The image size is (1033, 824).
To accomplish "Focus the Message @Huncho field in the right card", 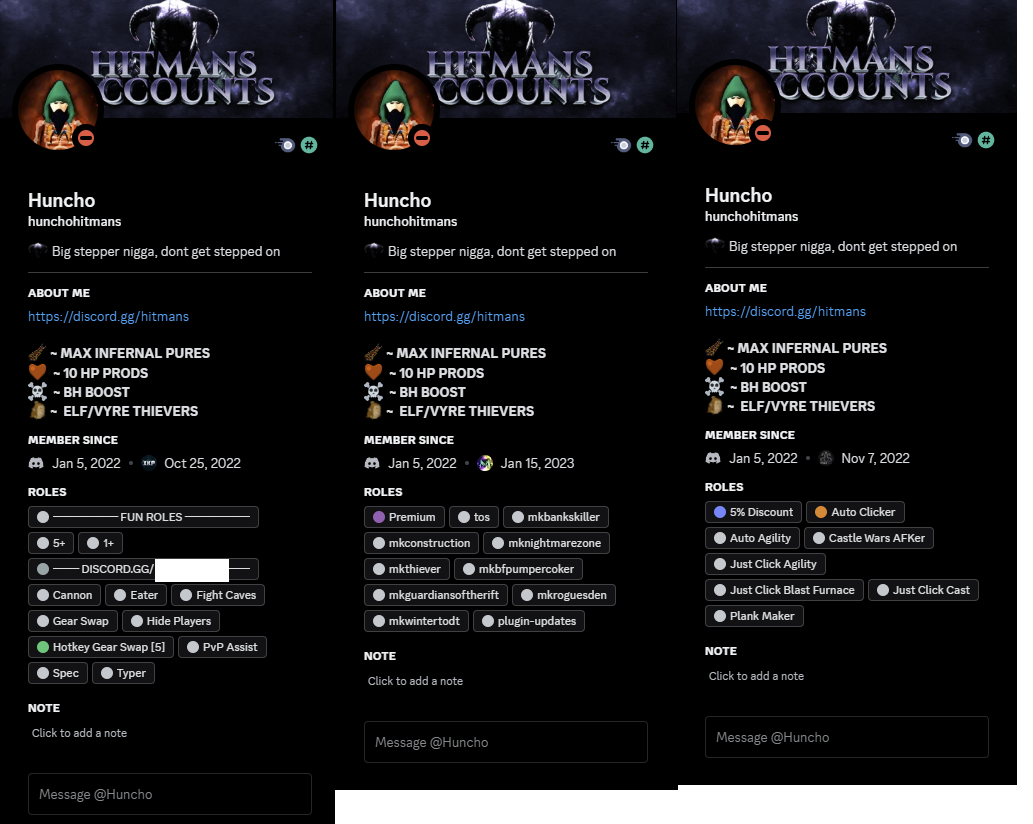I will (847, 737).
